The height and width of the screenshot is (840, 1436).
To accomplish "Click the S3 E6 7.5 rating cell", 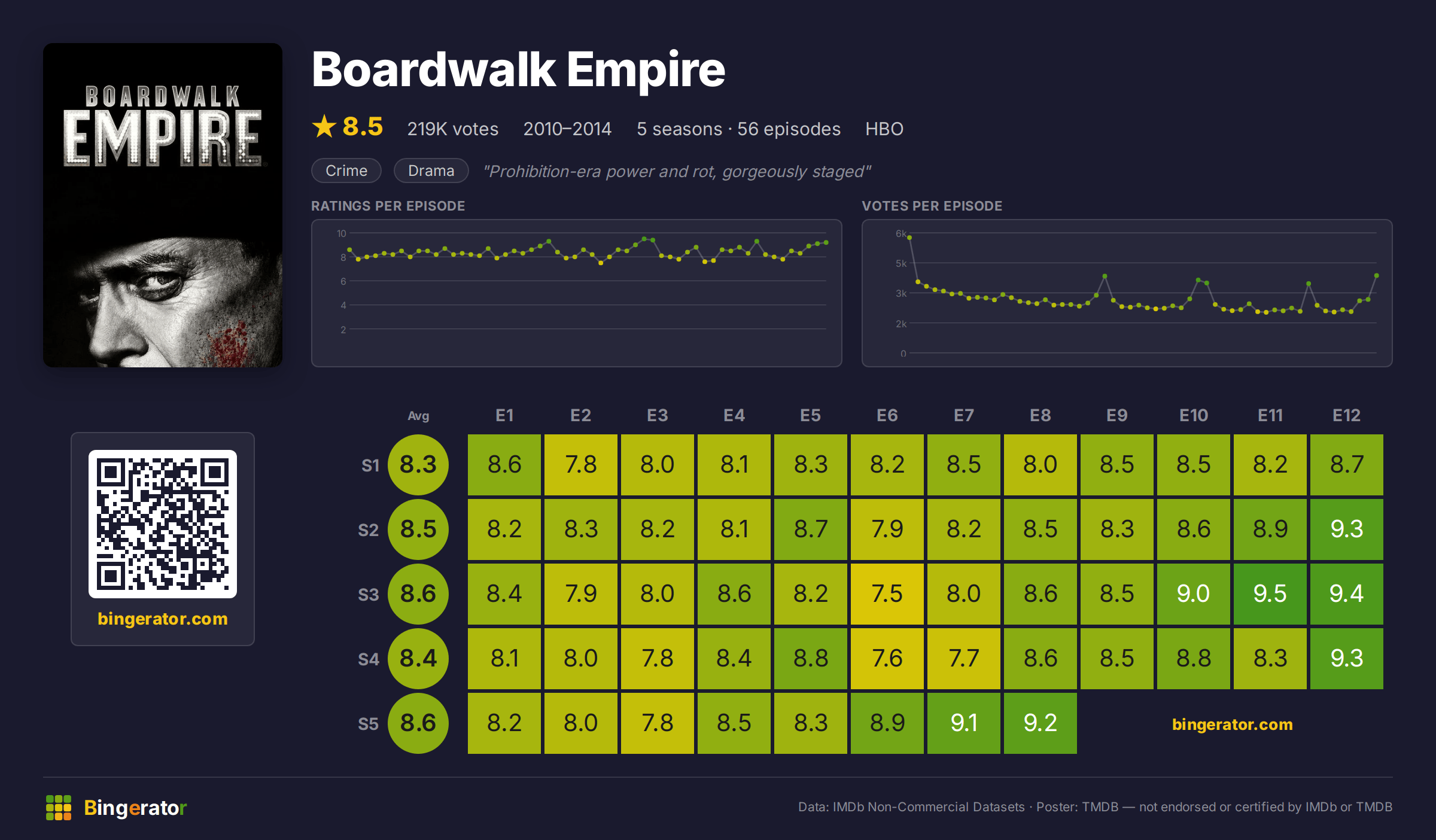I will 887,594.
